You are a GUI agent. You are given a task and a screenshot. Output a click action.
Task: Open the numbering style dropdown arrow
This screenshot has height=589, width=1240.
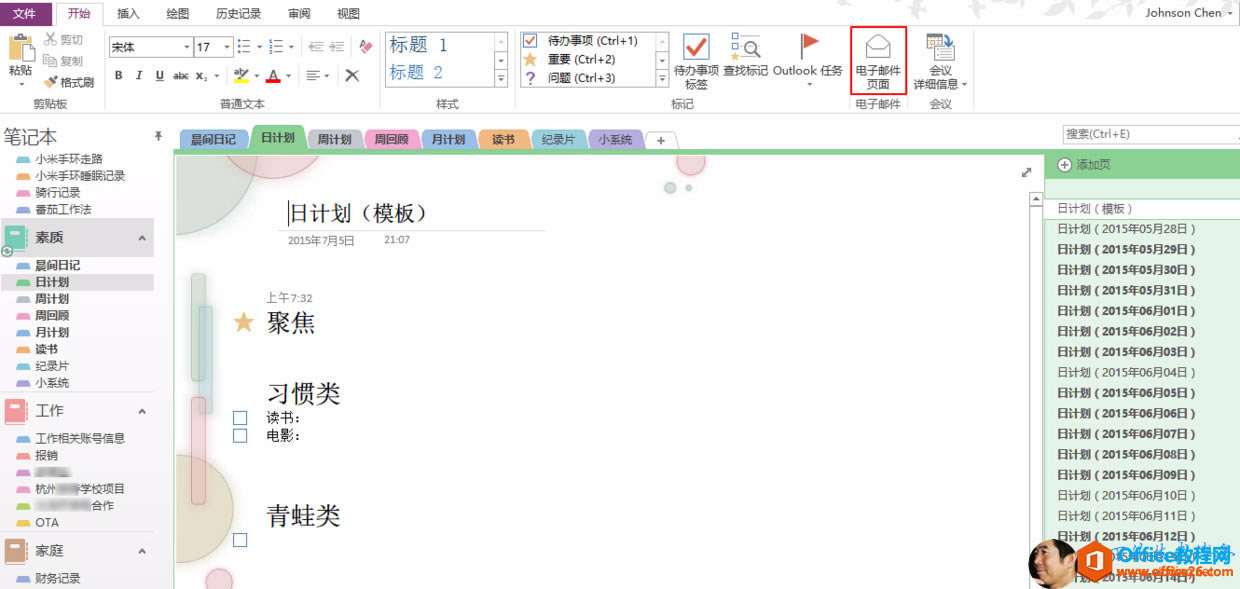291,47
